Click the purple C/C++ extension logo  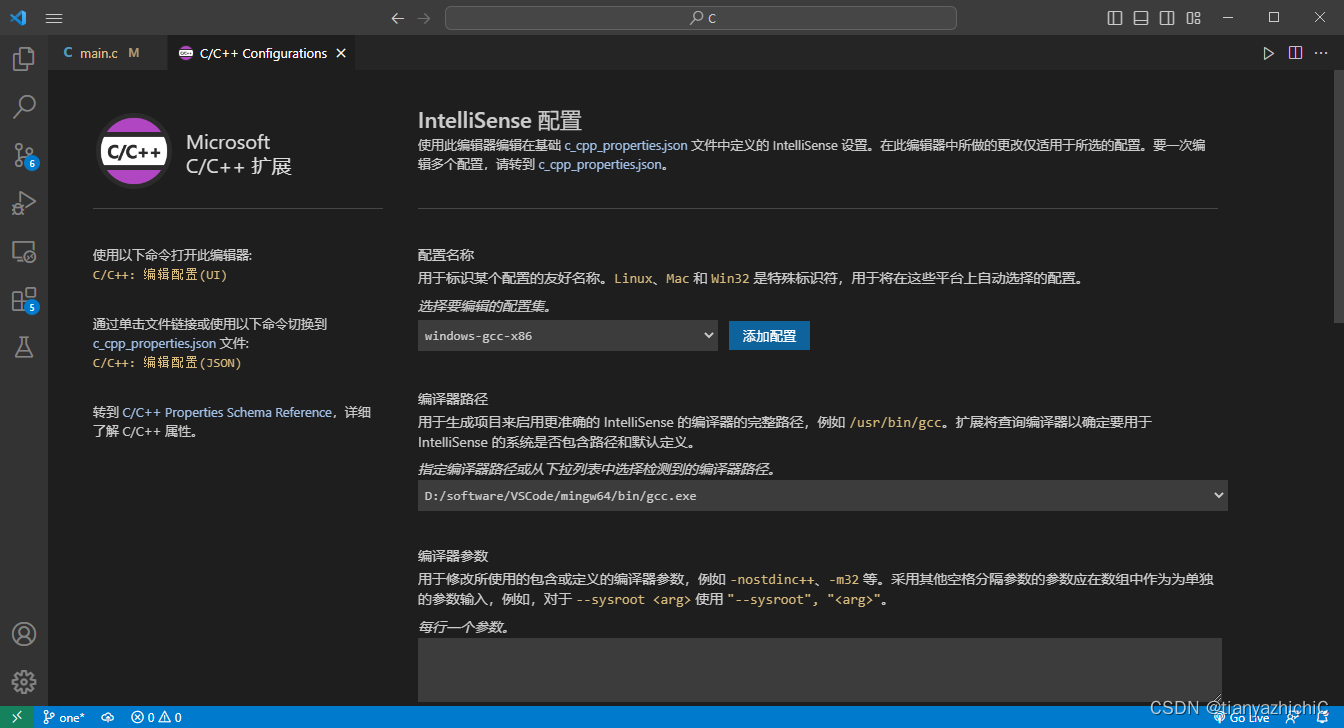pos(134,152)
